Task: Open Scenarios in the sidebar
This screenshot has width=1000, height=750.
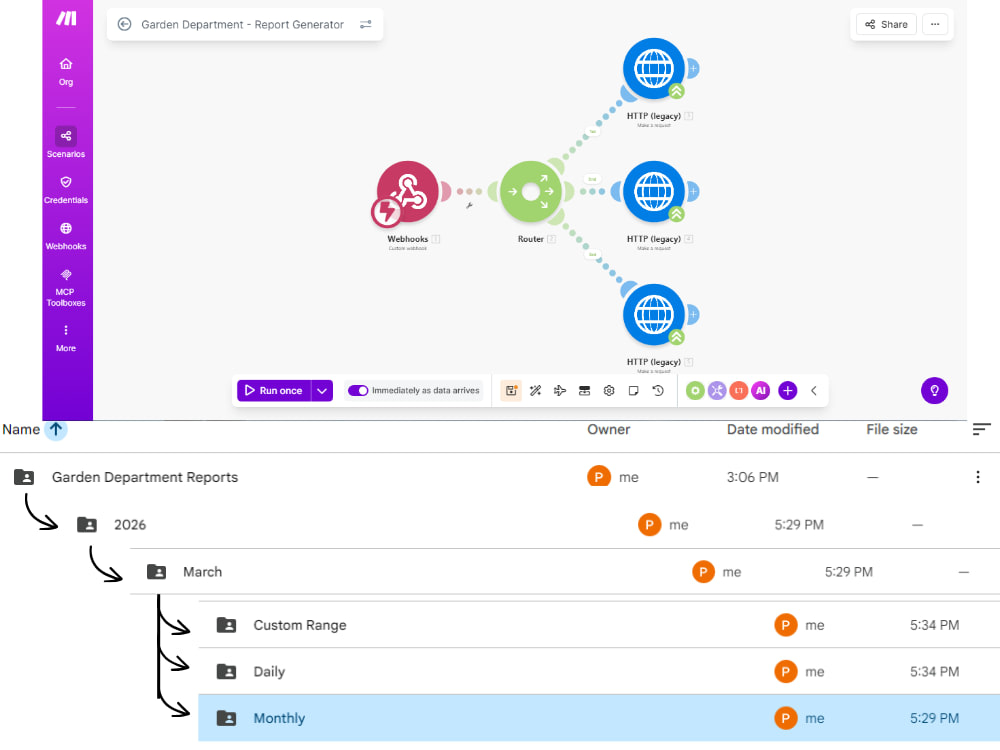Action: pos(66,142)
